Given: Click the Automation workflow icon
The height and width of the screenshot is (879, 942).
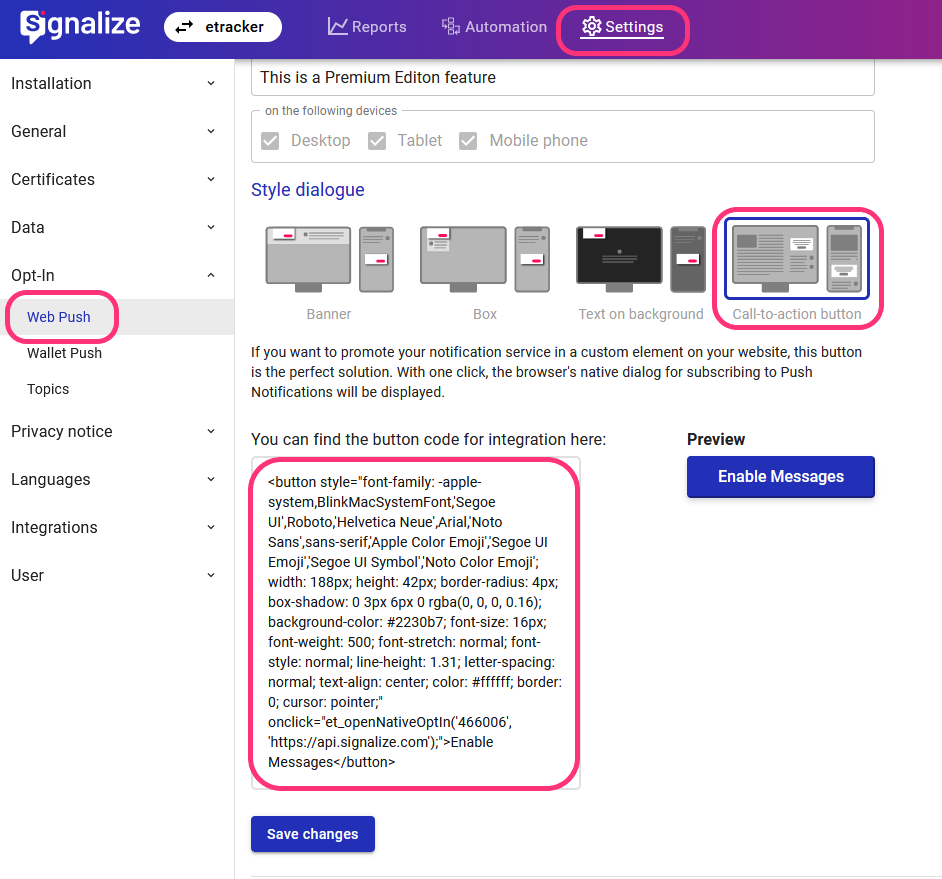Looking at the screenshot, I should tap(451, 26).
